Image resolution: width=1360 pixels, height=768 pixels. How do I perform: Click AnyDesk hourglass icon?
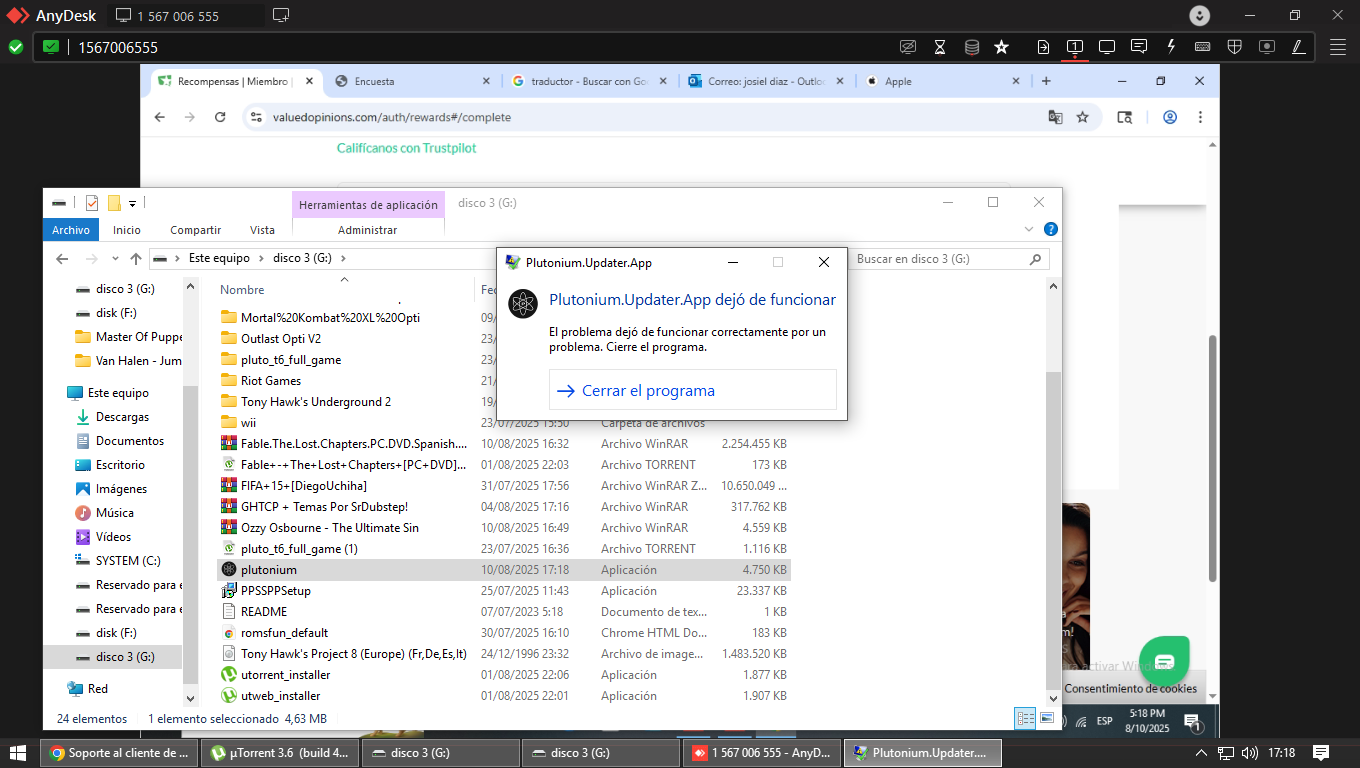click(939, 47)
